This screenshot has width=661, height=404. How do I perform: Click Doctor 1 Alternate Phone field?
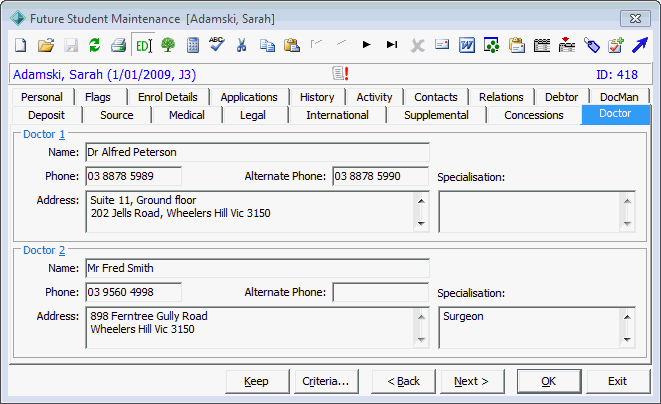coord(380,176)
